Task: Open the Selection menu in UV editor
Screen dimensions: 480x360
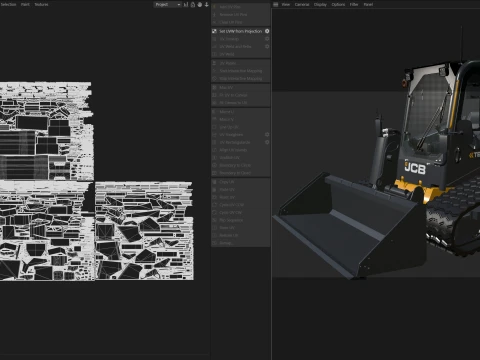Action: coord(8,5)
